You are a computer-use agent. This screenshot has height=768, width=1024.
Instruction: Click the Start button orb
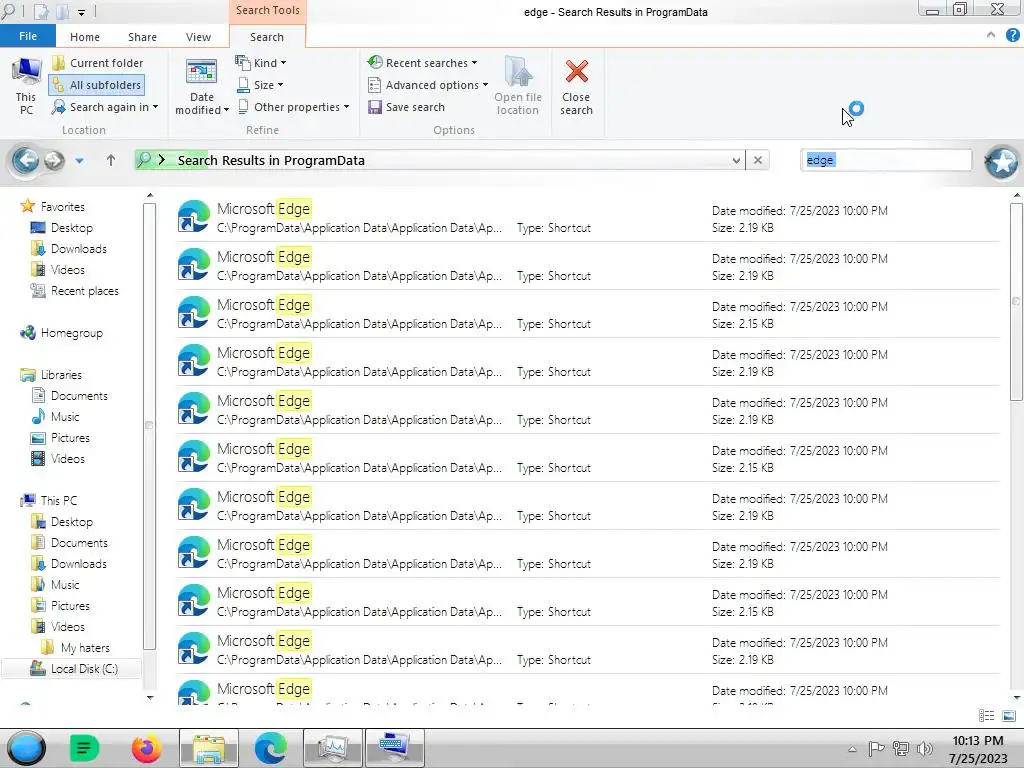coord(26,748)
